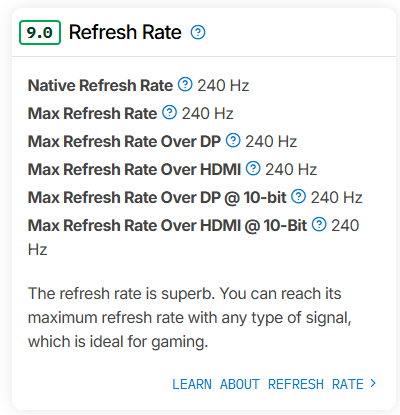Click the 9.0 score badge
The image size is (400, 415).
point(40,32)
